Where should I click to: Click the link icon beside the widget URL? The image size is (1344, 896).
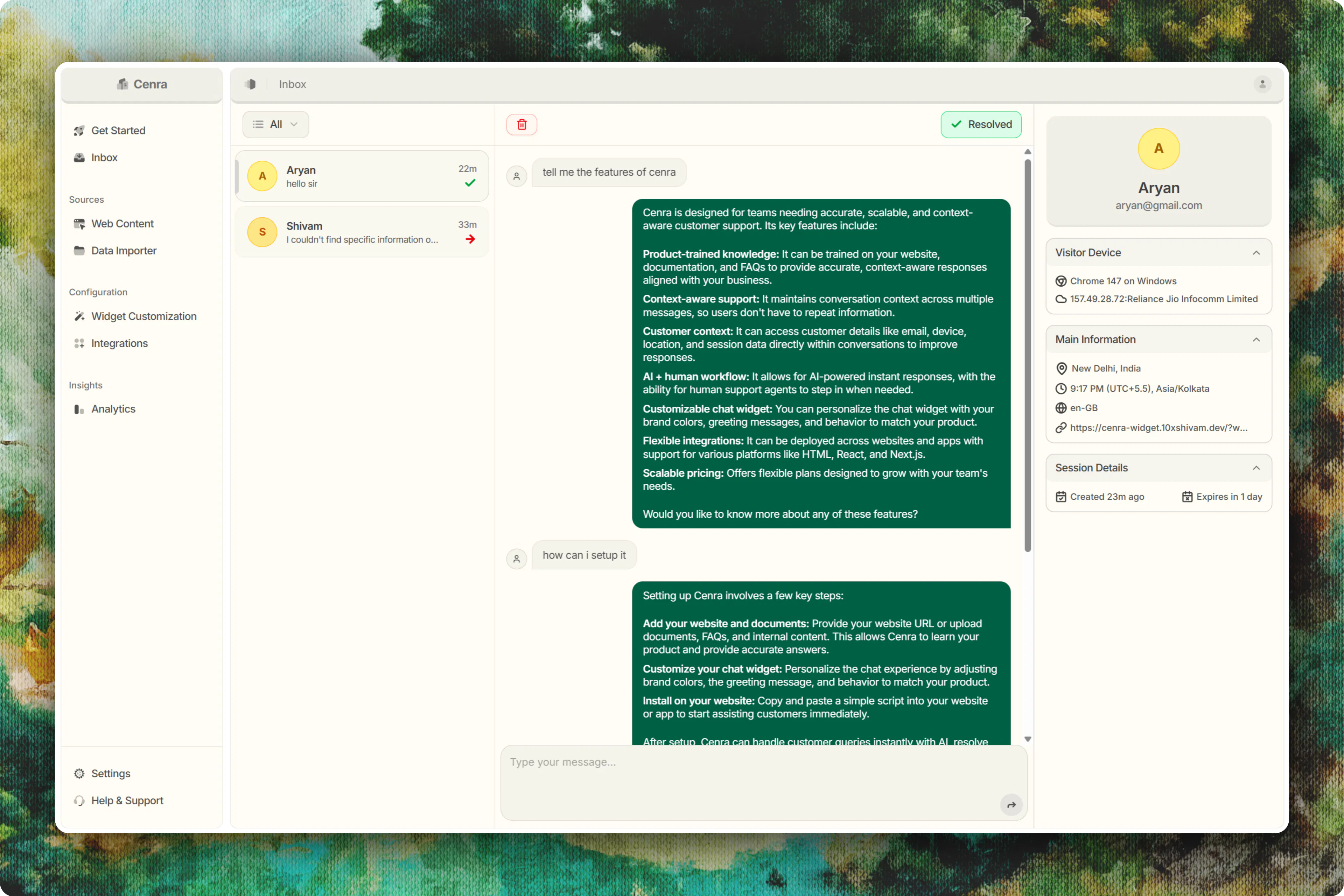[x=1060, y=427]
